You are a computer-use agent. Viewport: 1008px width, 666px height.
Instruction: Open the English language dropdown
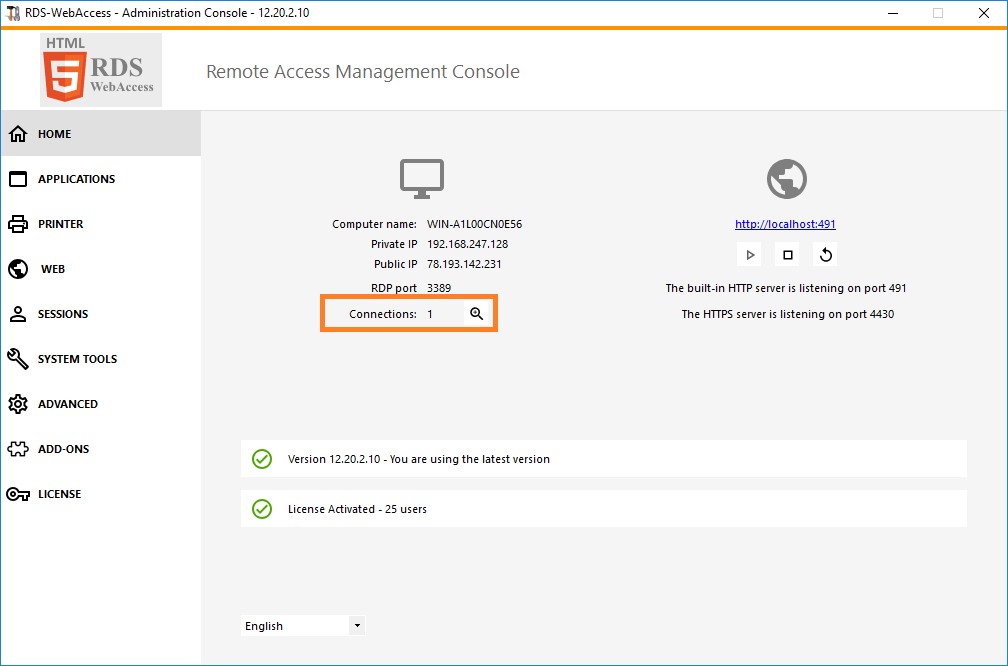pos(303,626)
